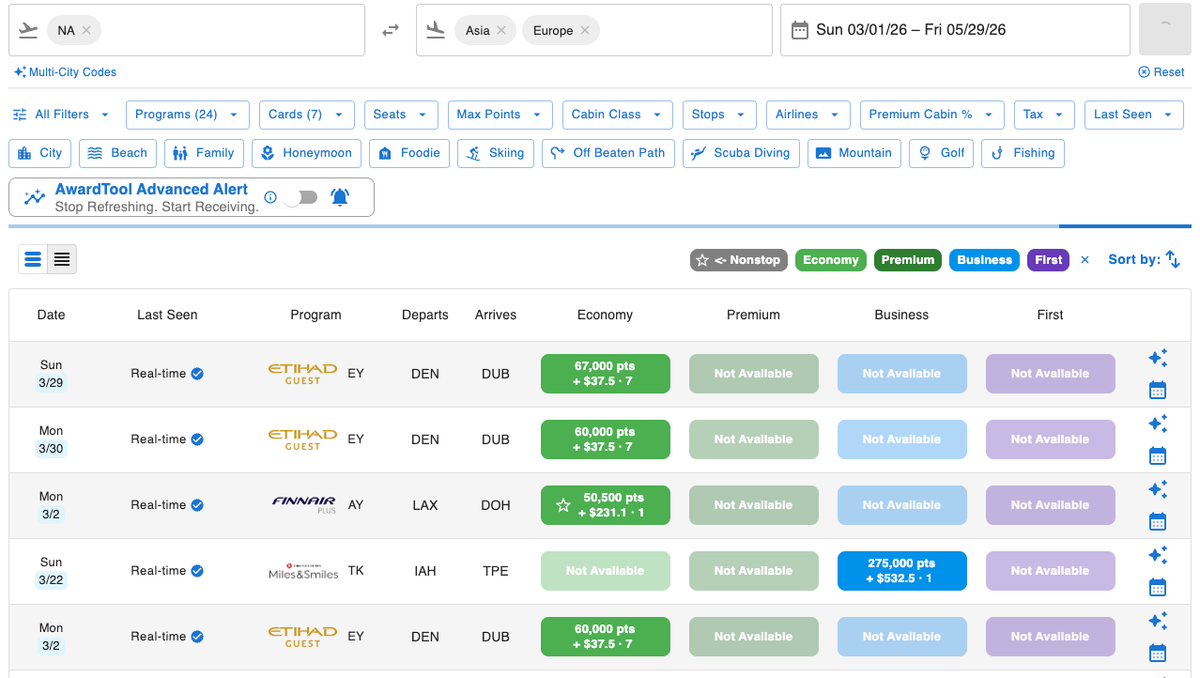The height and width of the screenshot is (678, 1200).
Task: Select the compact list view icon
Action: click(62, 259)
